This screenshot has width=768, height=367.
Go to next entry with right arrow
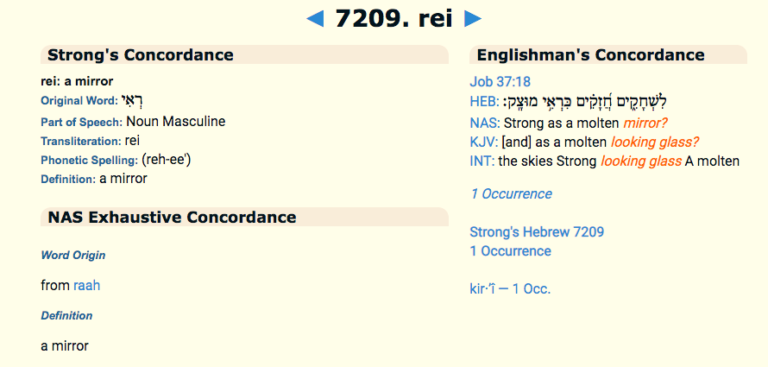coord(473,19)
